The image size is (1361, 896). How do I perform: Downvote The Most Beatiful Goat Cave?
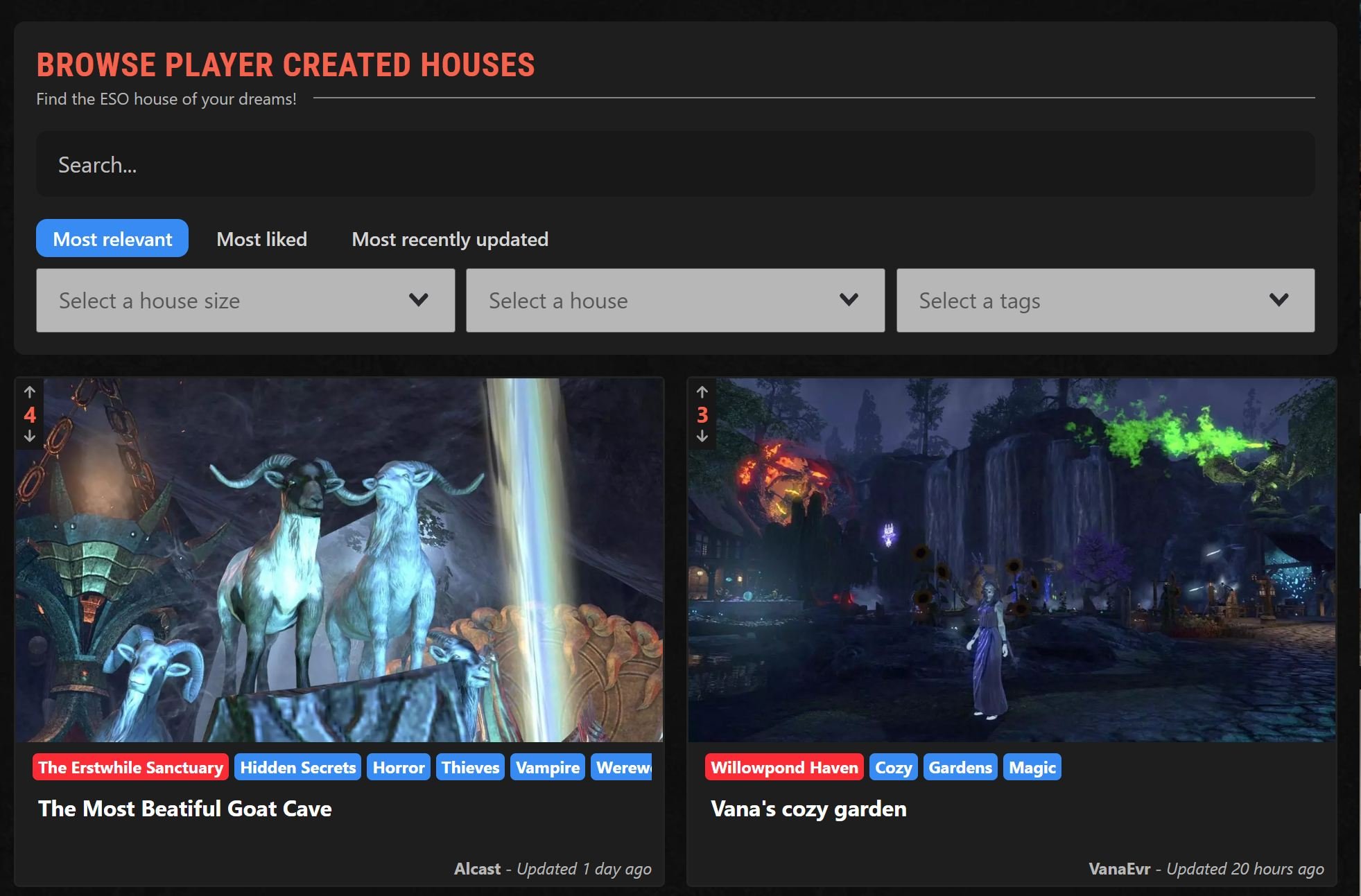(x=29, y=436)
